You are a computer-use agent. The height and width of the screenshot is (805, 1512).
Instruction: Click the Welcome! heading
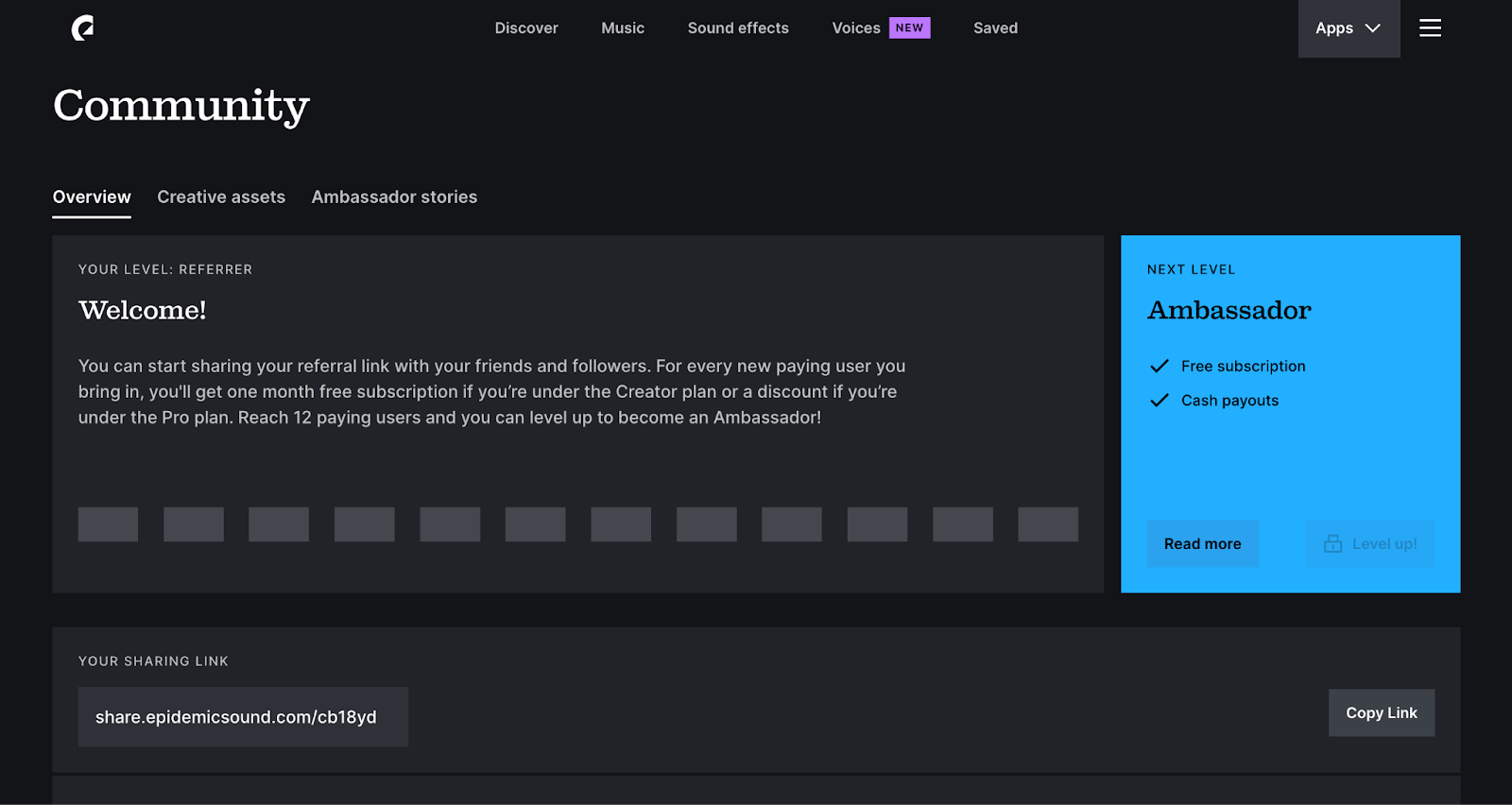coord(143,310)
